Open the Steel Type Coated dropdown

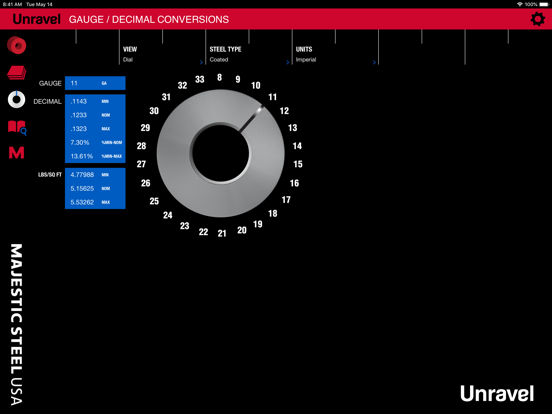click(249, 55)
